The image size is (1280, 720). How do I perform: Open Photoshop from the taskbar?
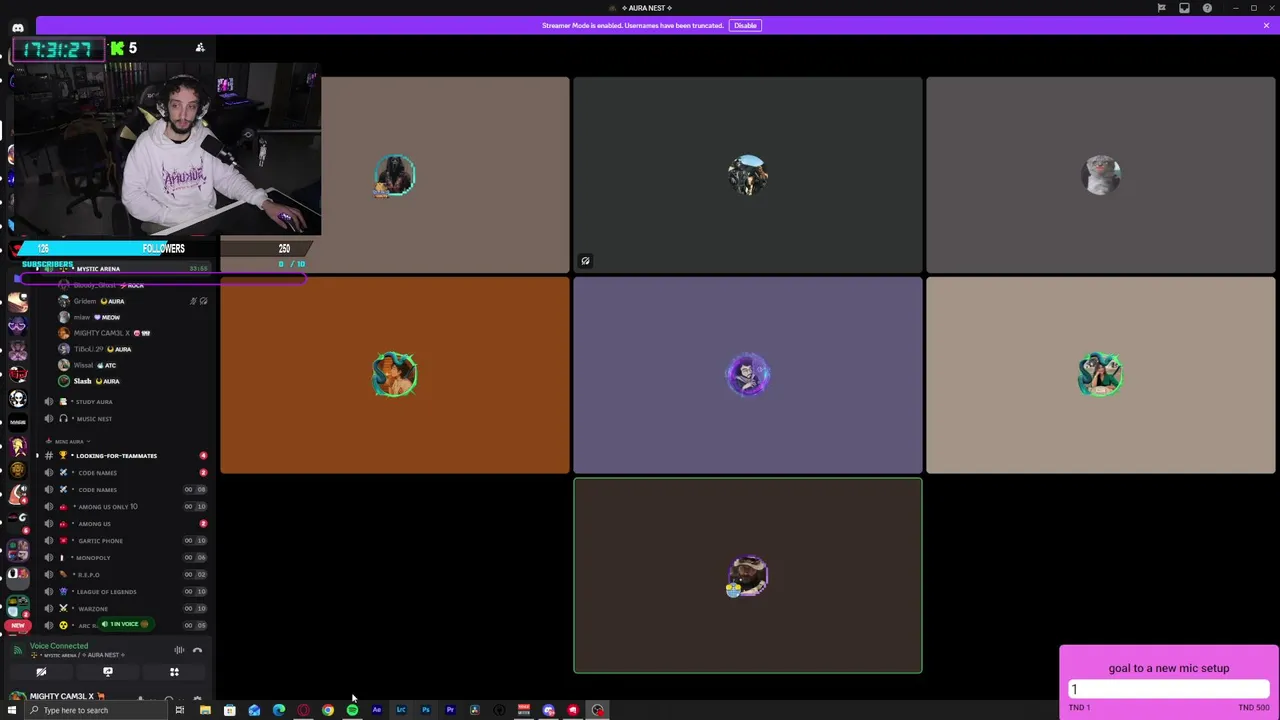click(425, 710)
